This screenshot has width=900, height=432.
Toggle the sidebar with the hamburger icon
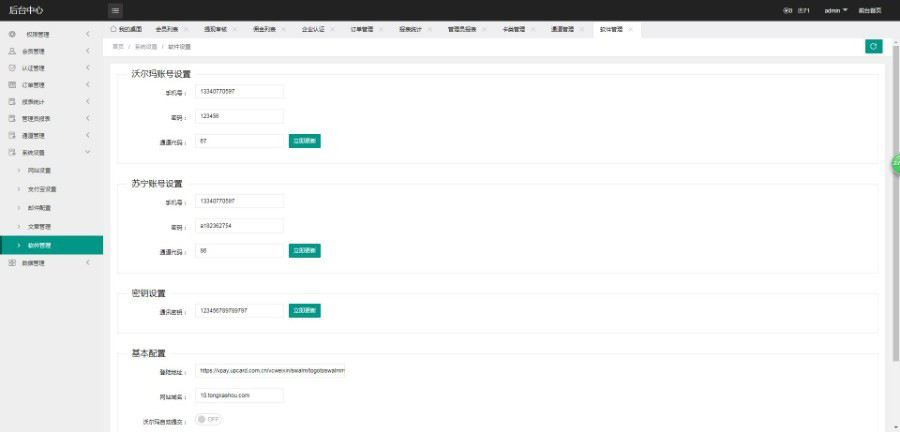[115, 10]
